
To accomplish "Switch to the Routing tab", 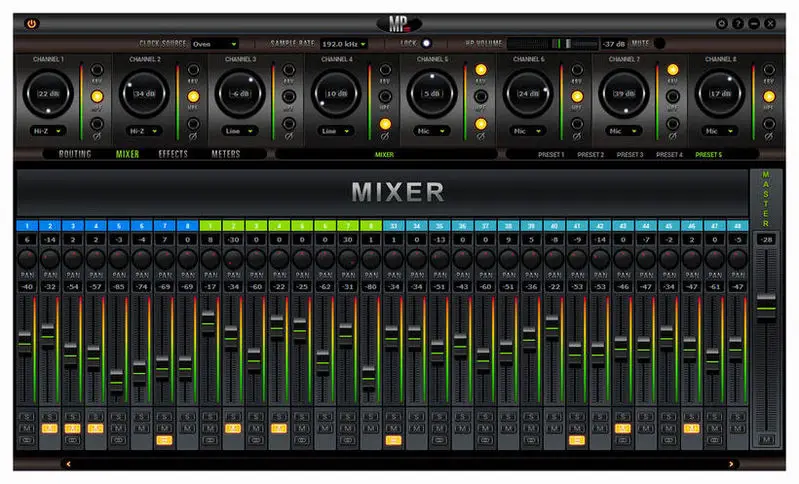I will click(x=75, y=155).
